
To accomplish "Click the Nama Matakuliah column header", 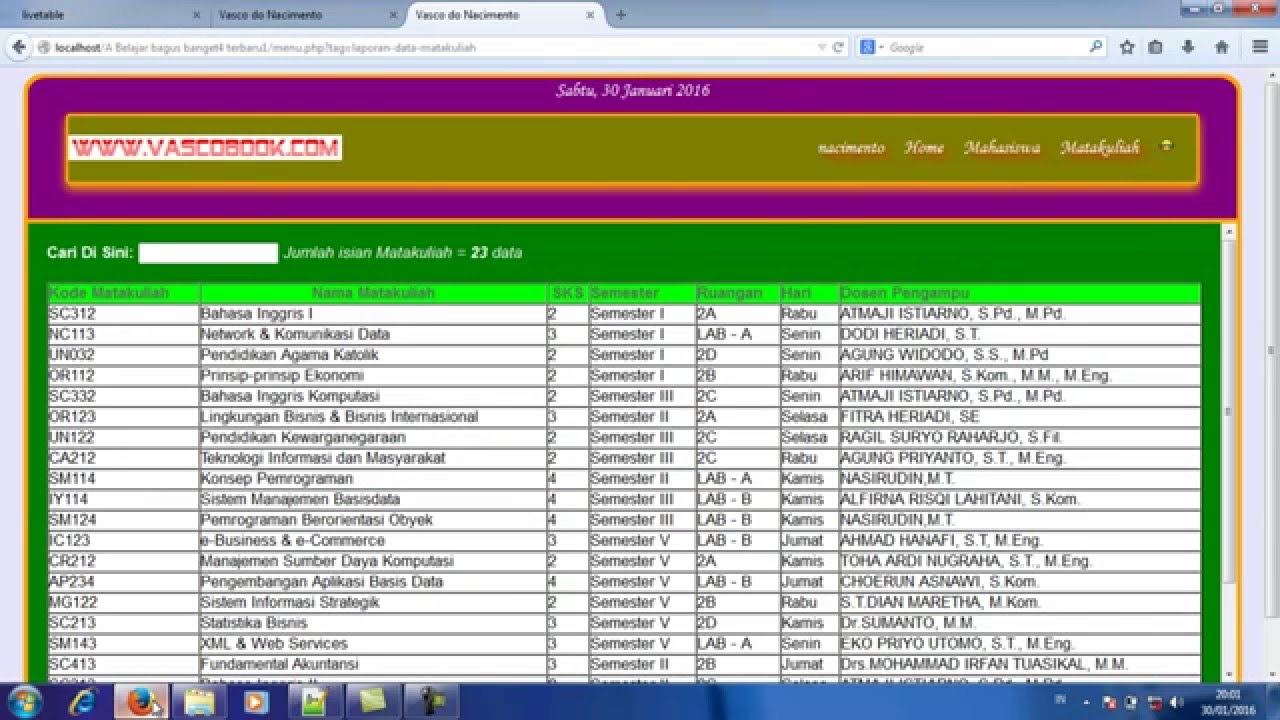I will point(373,293).
